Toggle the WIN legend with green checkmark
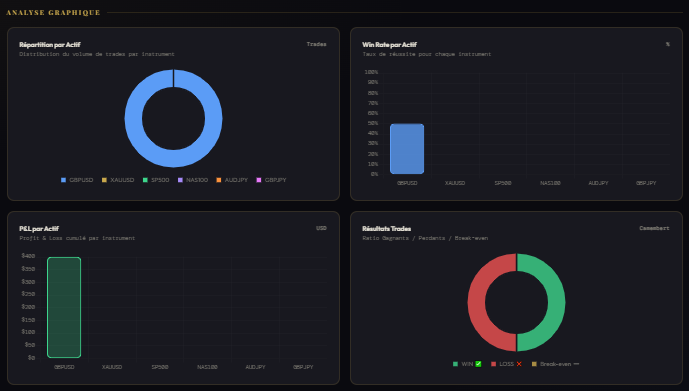The height and width of the screenshot is (391, 689). click(x=467, y=364)
